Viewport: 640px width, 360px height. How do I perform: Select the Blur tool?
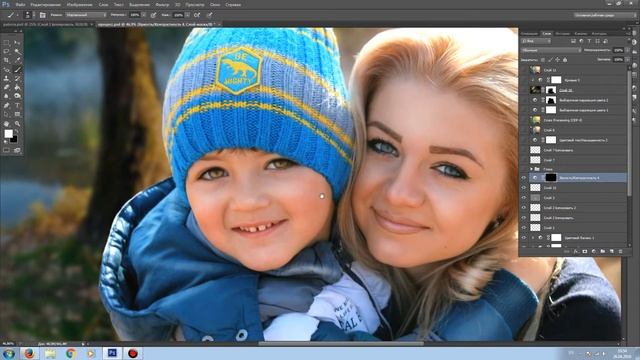coord(6,96)
